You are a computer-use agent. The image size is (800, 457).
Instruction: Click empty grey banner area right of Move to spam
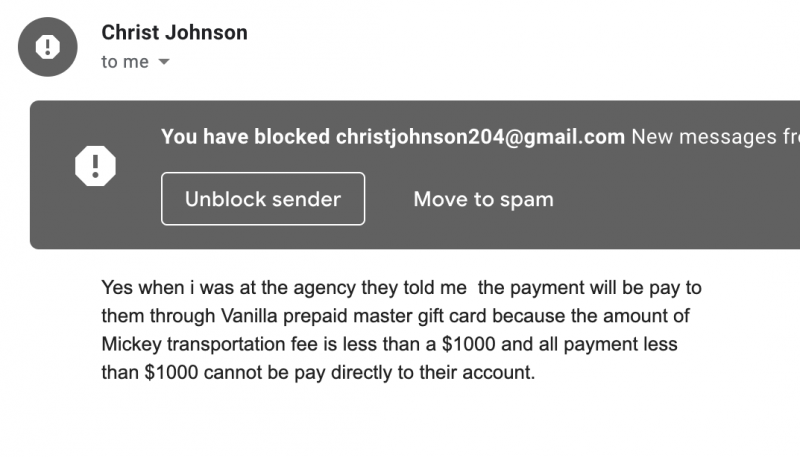[x=680, y=199]
